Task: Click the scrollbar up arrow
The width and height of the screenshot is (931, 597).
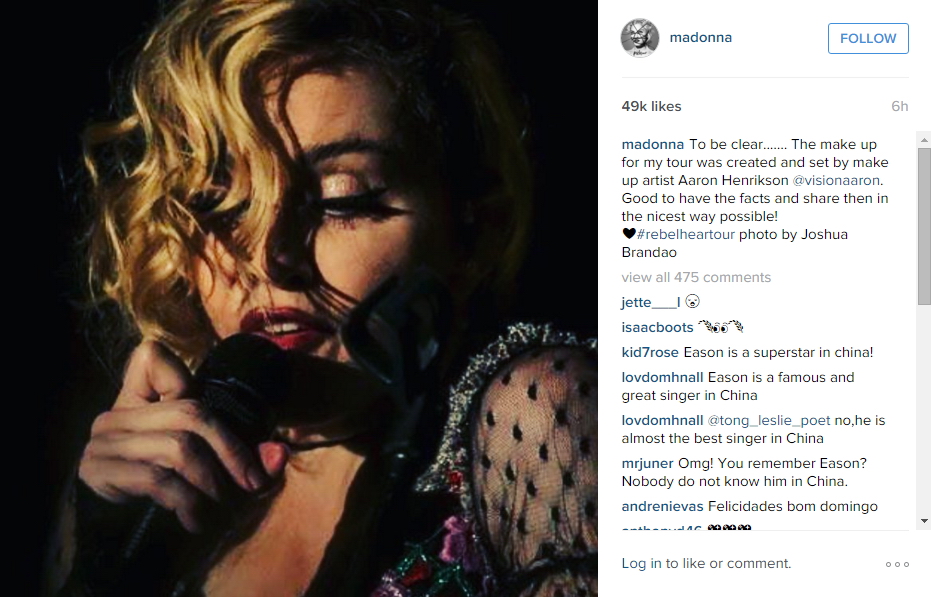Action: (924, 140)
